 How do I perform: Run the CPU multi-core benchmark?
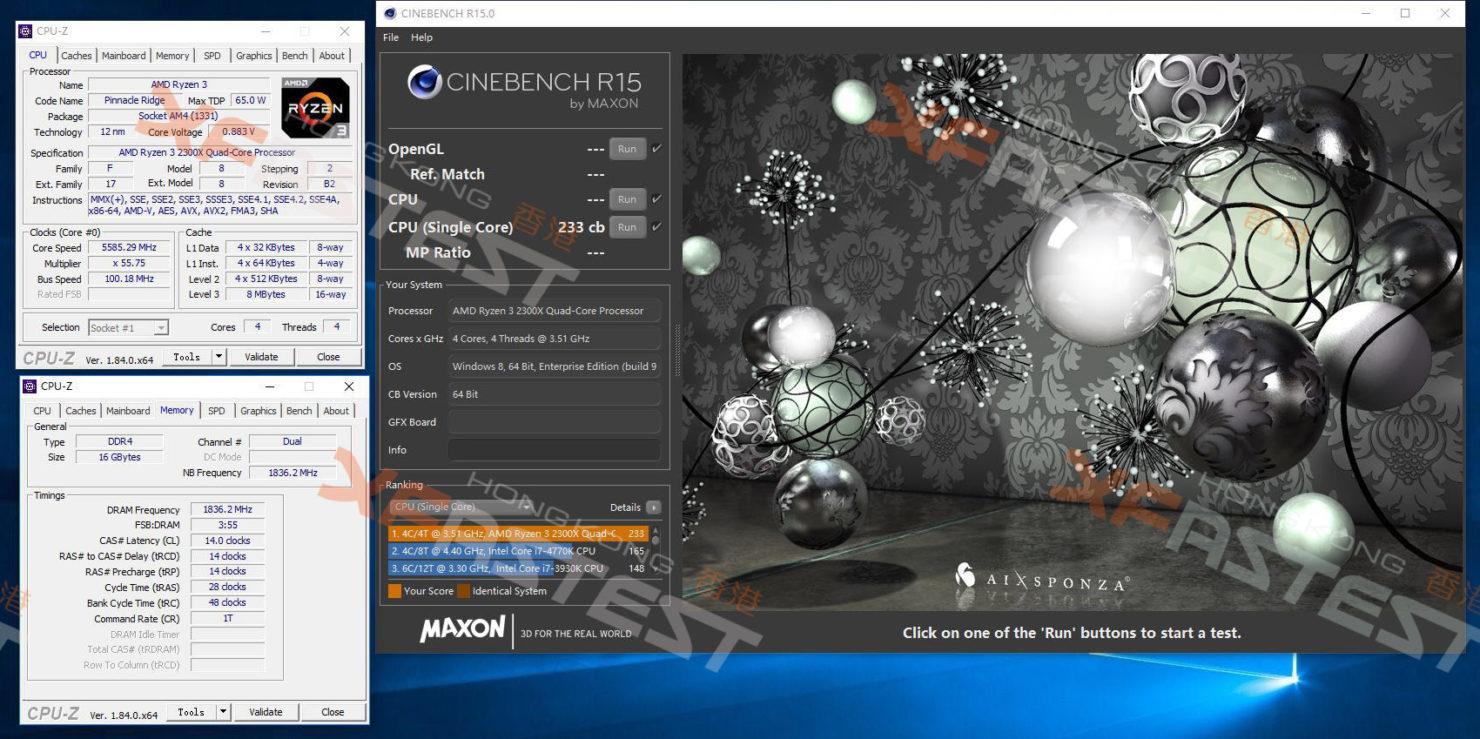click(627, 199)
